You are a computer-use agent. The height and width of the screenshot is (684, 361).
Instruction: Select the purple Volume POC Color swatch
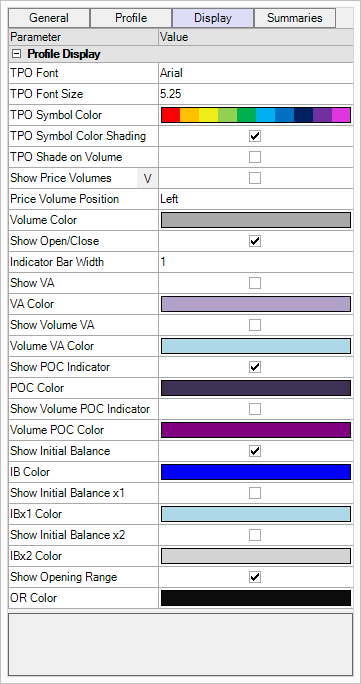point(256,430)
